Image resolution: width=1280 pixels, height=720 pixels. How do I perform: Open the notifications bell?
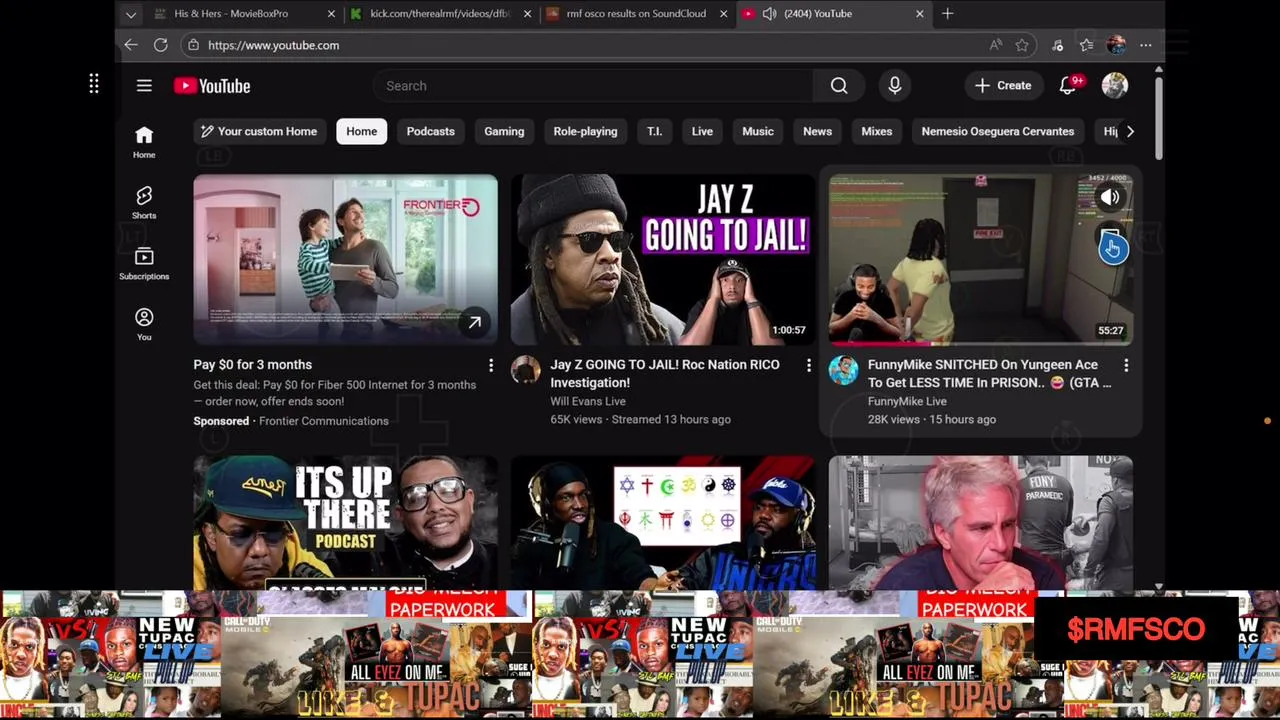pyautogui.click(x=1068, y=86)
